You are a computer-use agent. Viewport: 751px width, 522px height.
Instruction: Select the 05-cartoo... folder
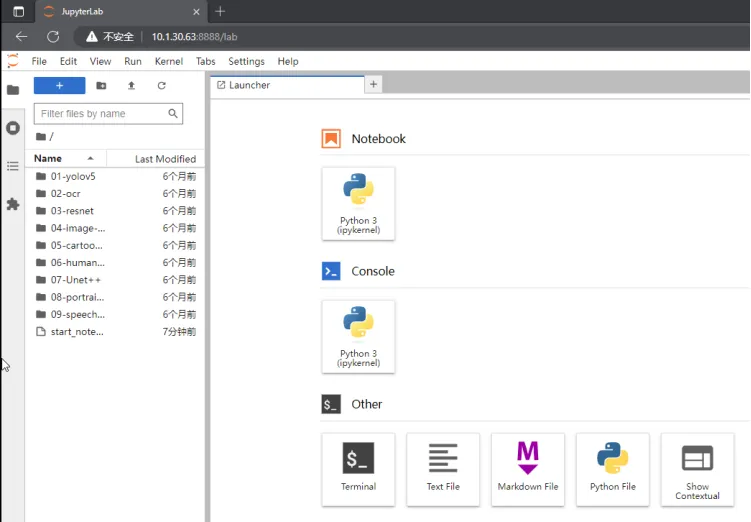point(115,245)
